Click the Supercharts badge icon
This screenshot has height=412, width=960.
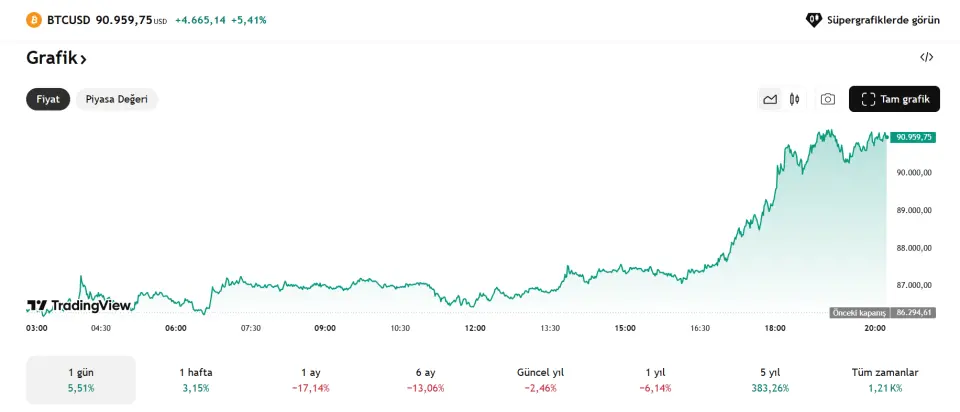[x=814, y=20]
